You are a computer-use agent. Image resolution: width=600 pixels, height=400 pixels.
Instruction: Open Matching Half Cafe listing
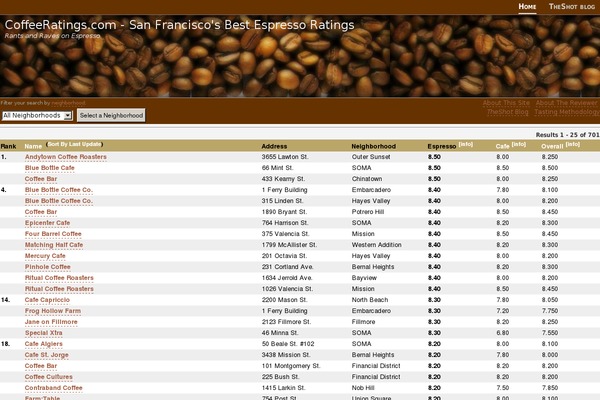tap(54, 245)
